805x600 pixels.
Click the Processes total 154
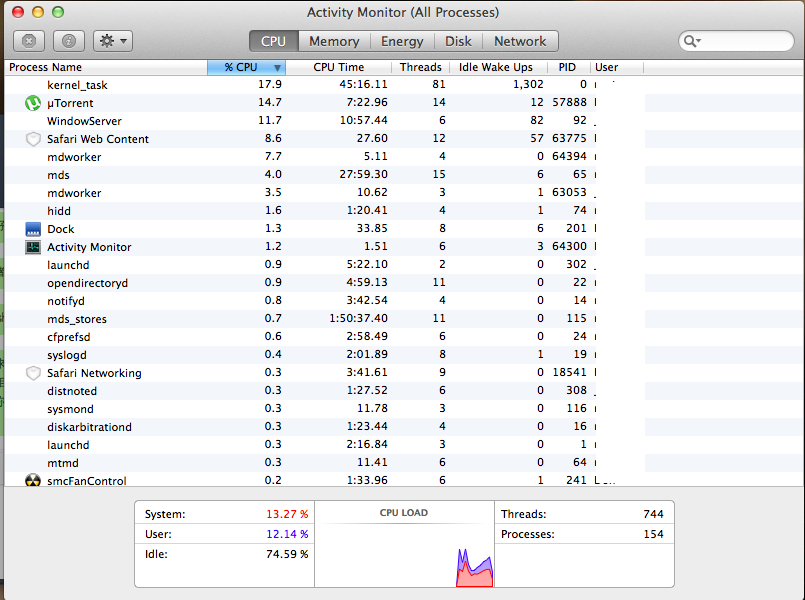click(654, 534)
